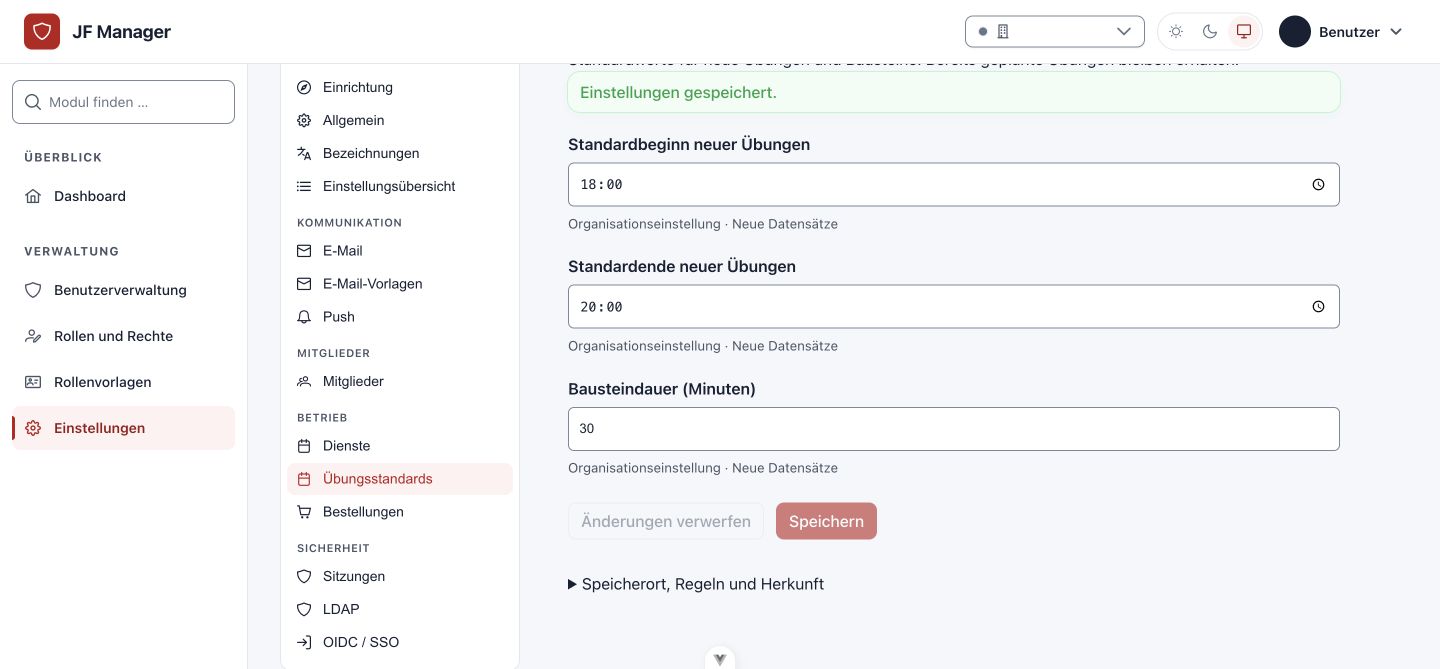
Task: Open the E-Mail settings section
Action: click(400, 251)
